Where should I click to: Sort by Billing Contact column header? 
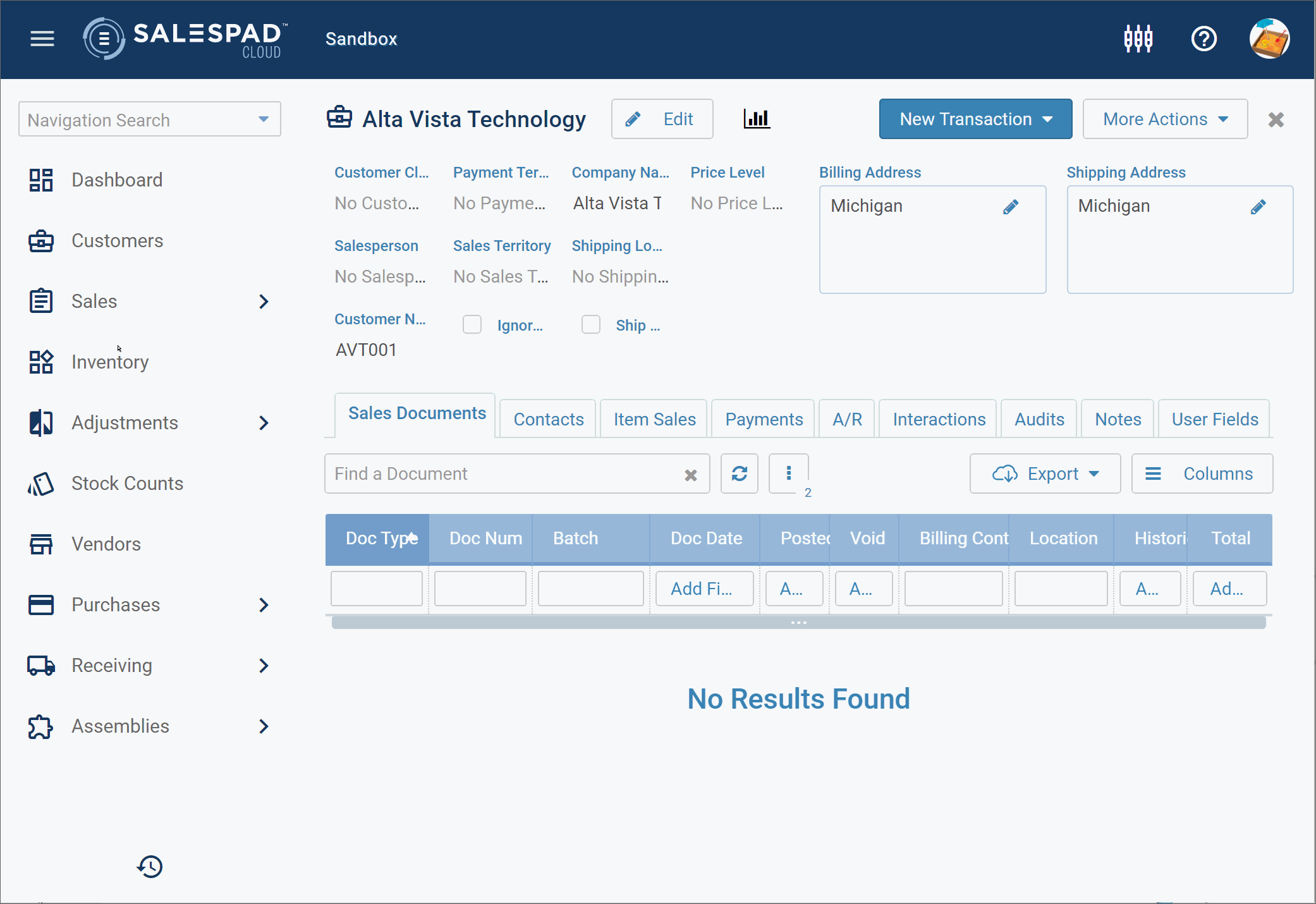[x=954, y=539]
